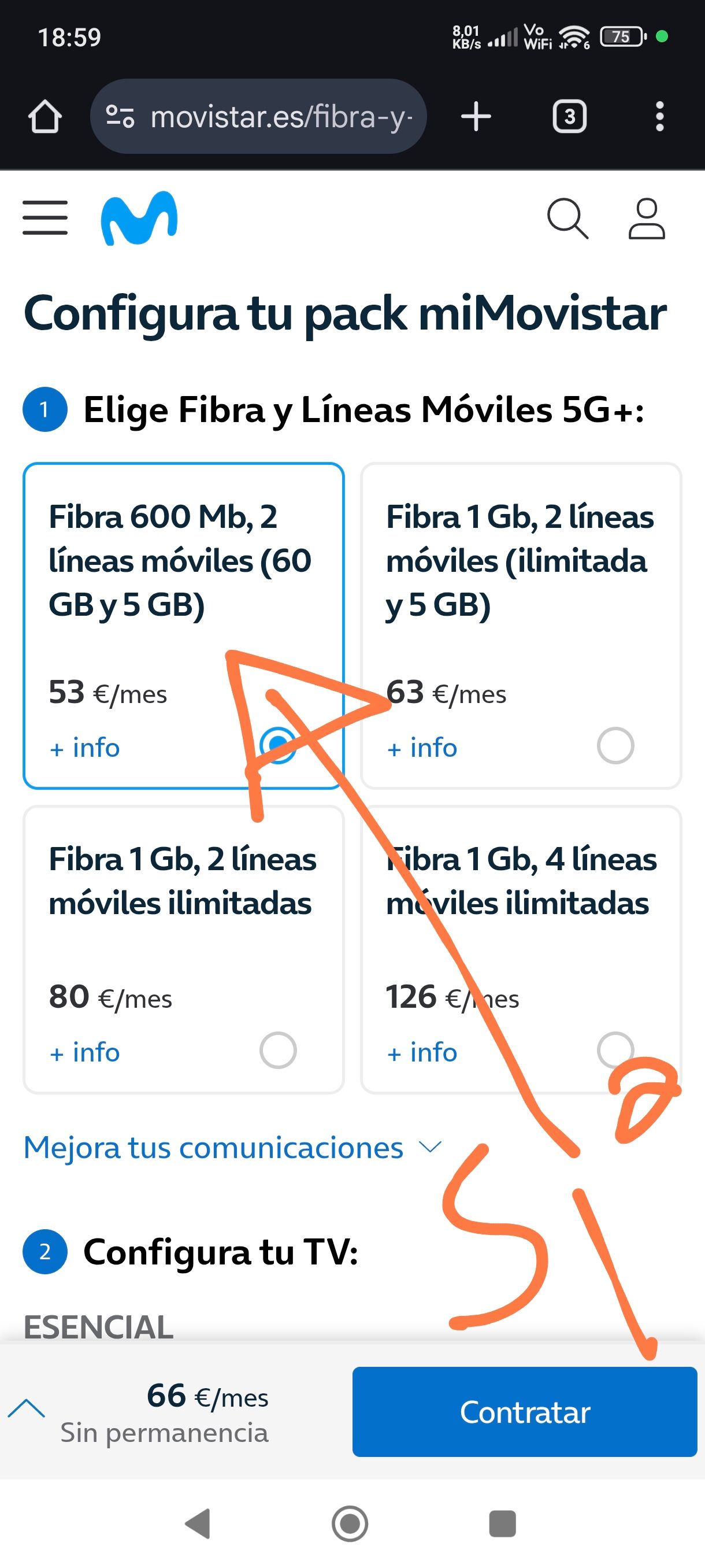Screen dimensions: 705x1568
Task: Show the open tabs switcher
Action: click(x=569, y=116)
